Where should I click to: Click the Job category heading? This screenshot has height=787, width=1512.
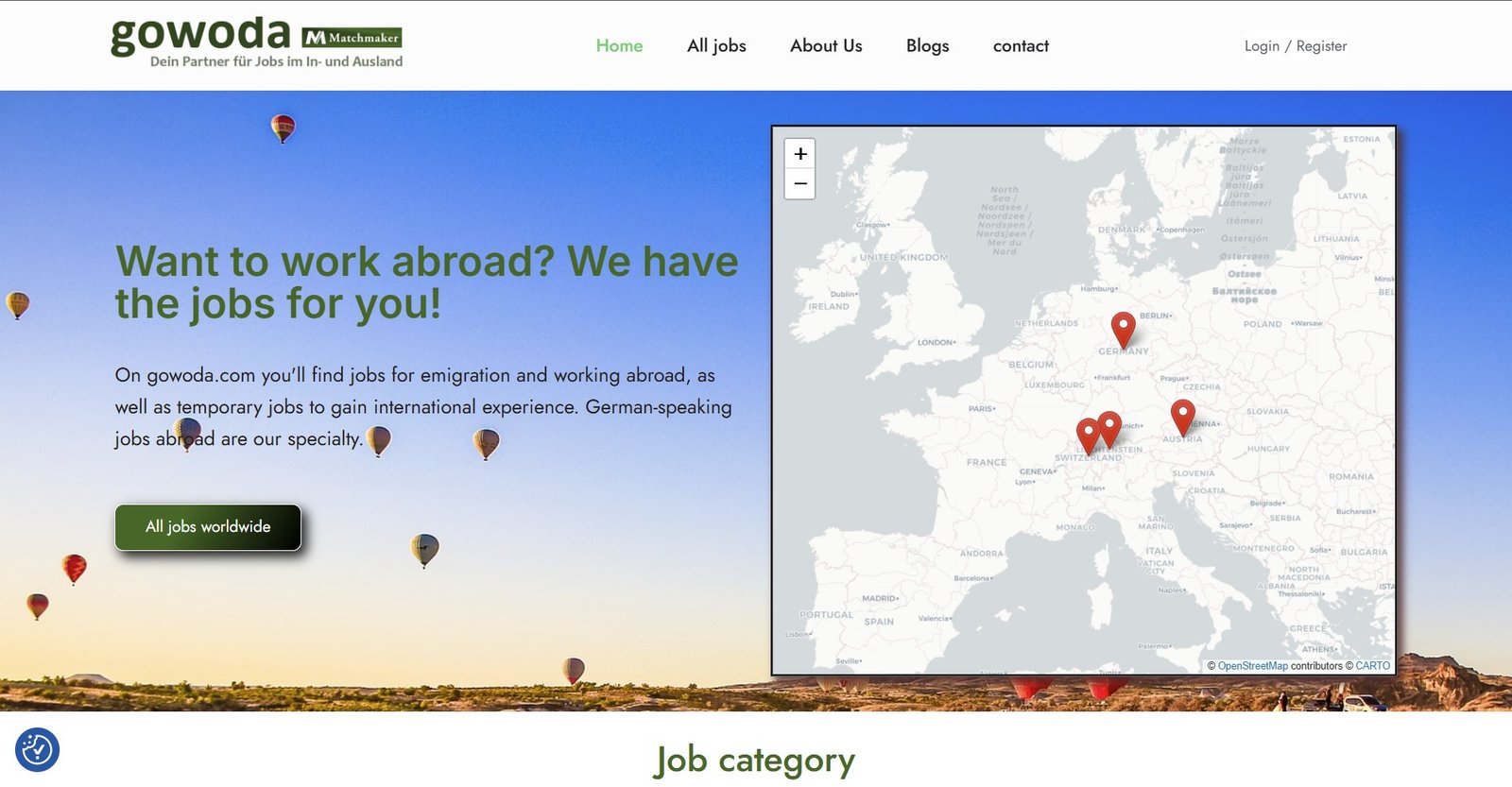point(754,761)
